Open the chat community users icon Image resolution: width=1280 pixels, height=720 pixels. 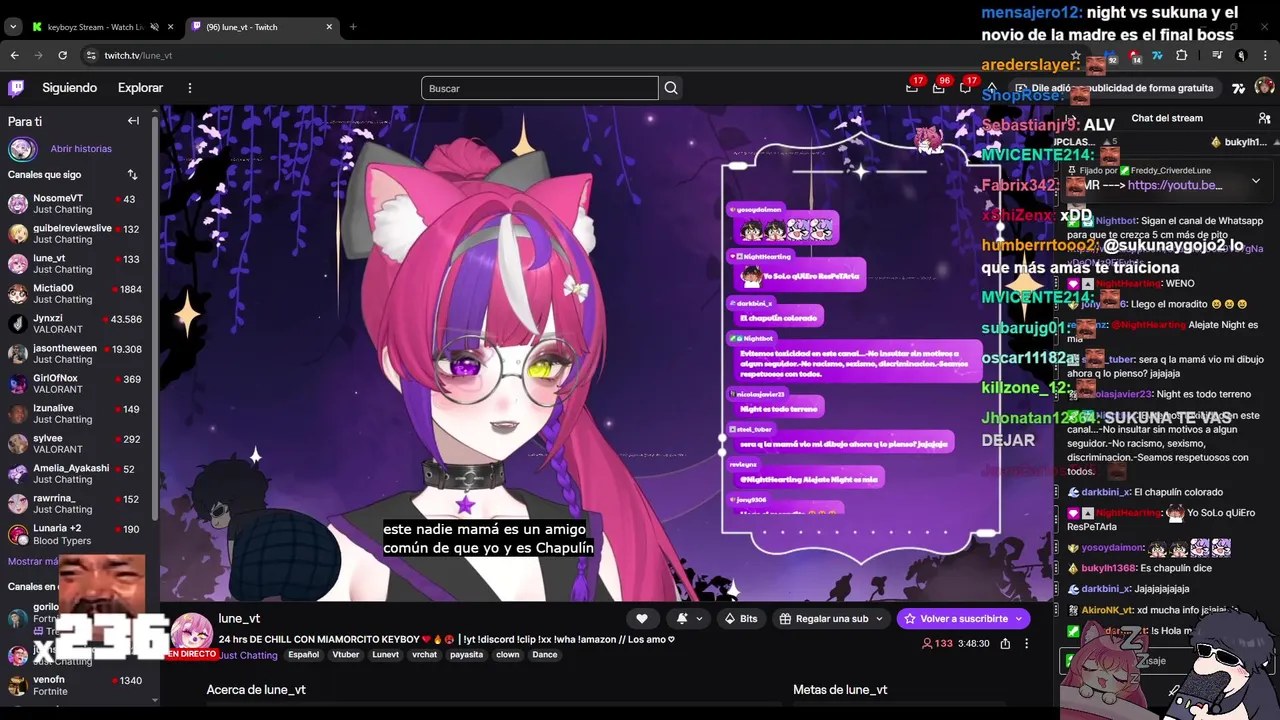(1264, 118)
